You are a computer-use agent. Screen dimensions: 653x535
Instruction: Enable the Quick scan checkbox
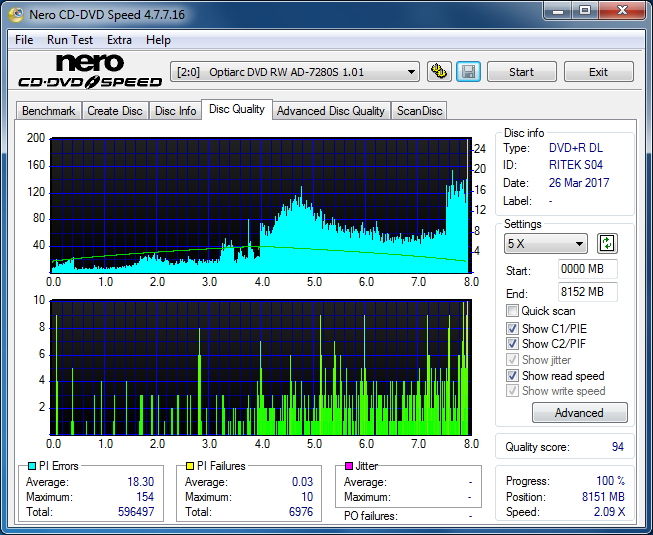(x=513, y=311)
